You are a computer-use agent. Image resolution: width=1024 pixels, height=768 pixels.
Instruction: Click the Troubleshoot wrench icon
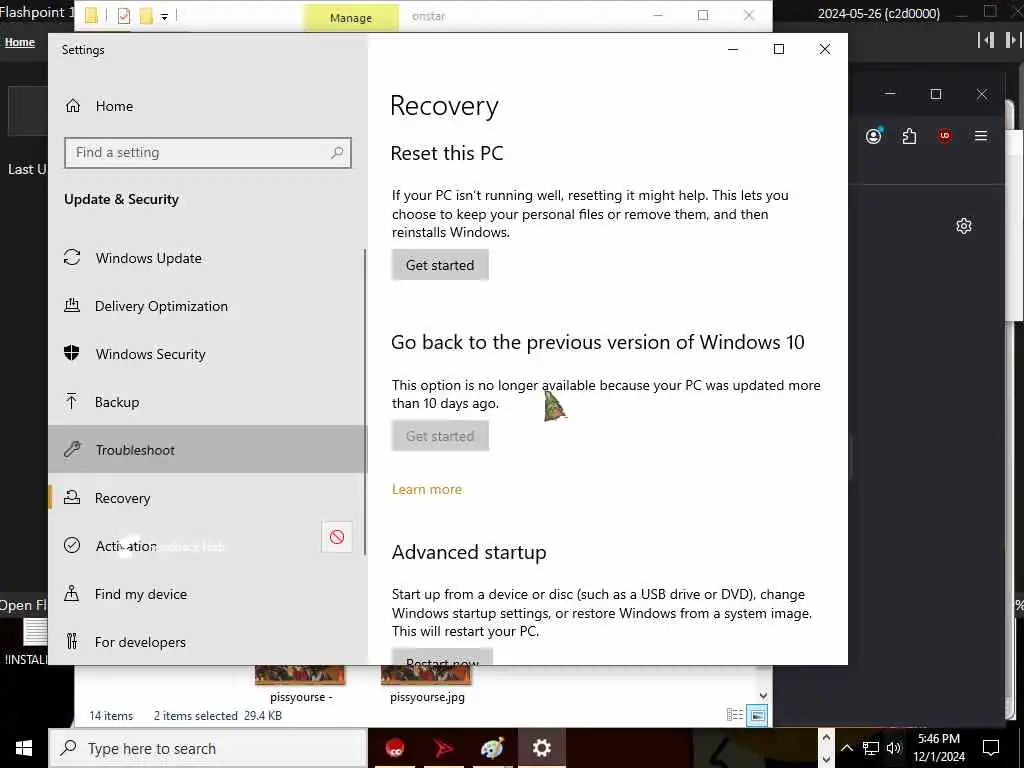click(x=72, y=449)
